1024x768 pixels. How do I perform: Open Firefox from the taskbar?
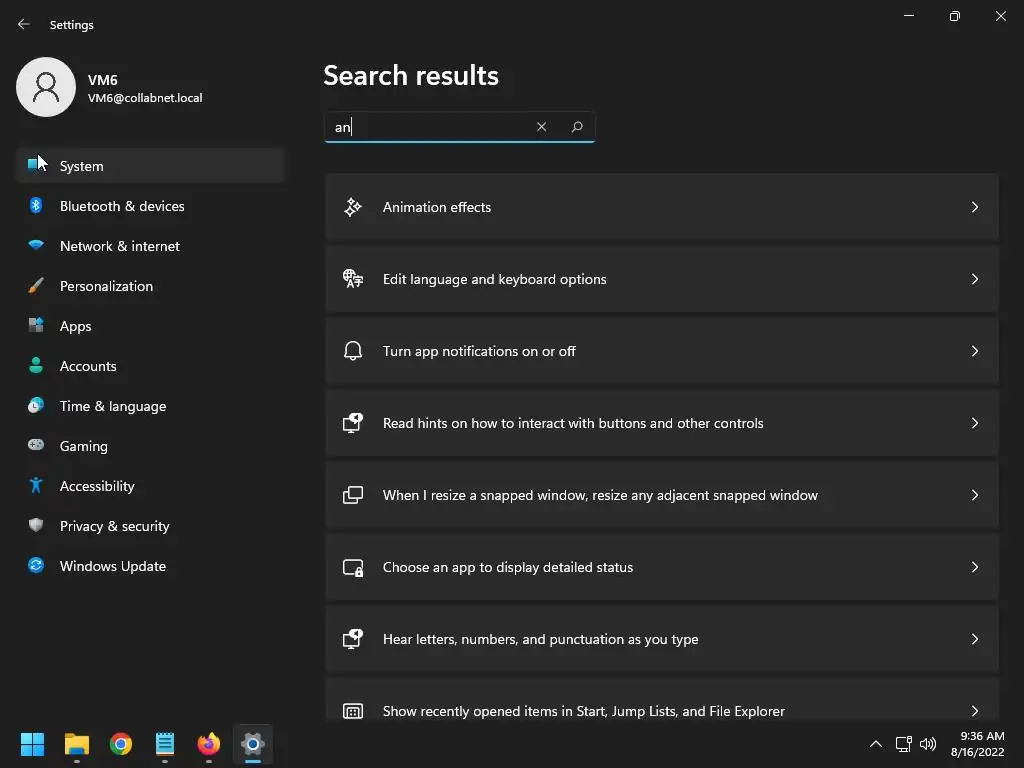[208, 744]
